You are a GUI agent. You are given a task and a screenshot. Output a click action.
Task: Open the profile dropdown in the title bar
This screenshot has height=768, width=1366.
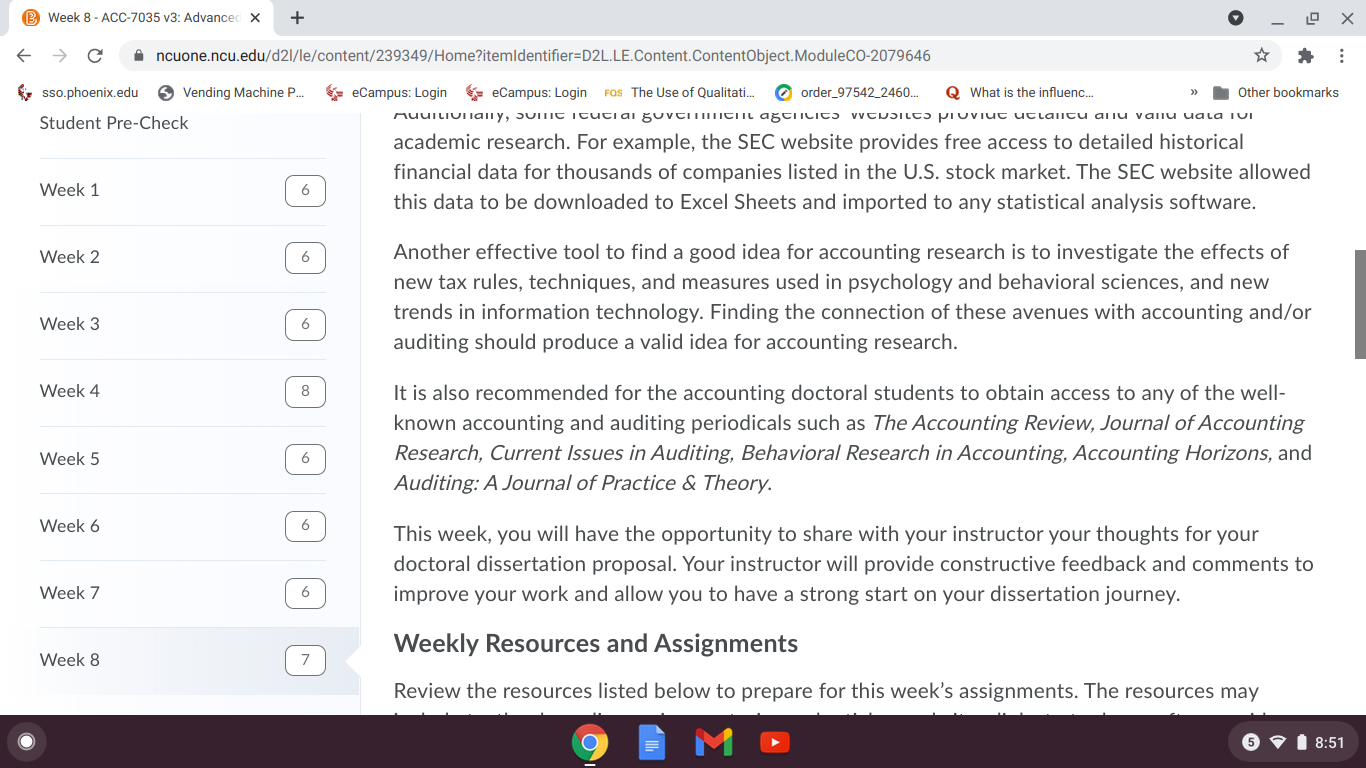coord(1236,18)
